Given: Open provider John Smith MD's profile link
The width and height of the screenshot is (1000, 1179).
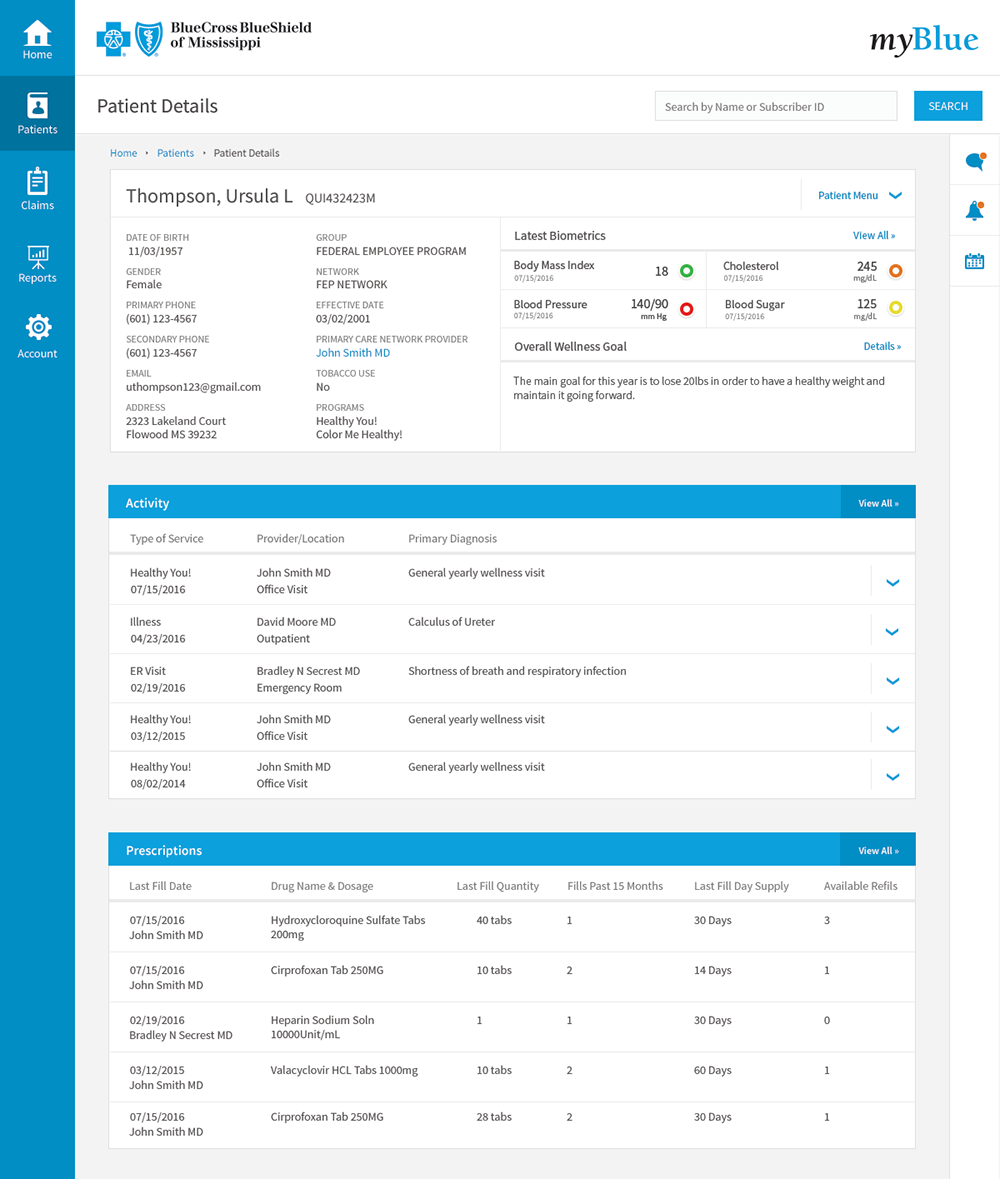Looking at the screenshot, I should click(352, 352).
